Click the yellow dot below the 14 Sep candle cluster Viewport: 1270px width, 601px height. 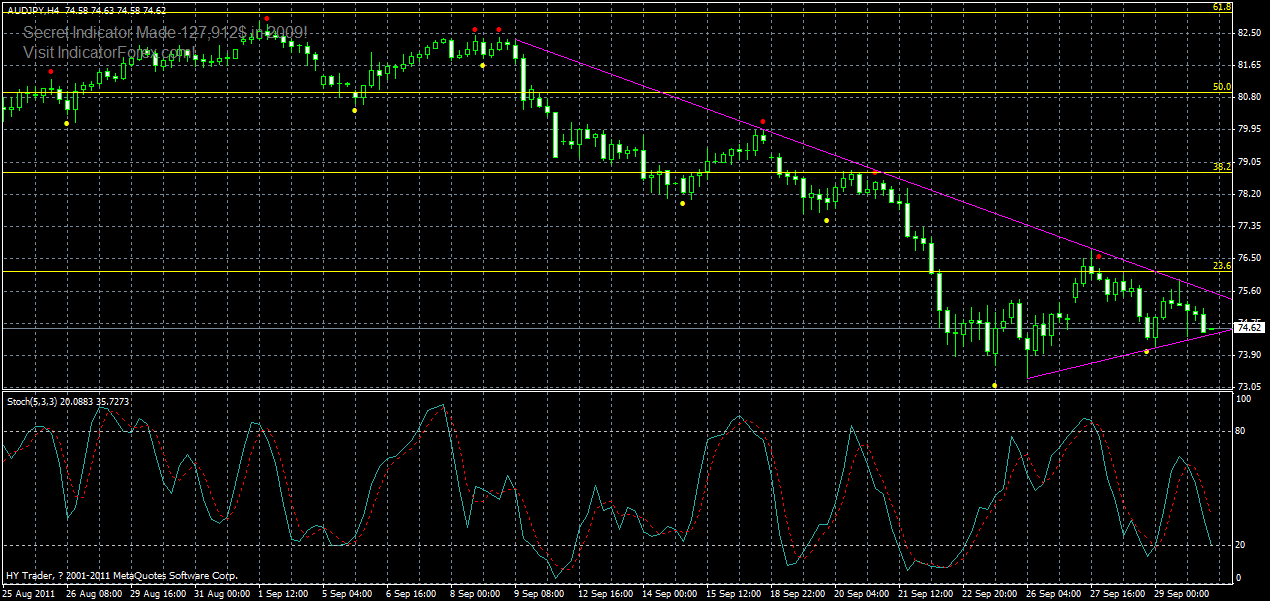(682, 204)
